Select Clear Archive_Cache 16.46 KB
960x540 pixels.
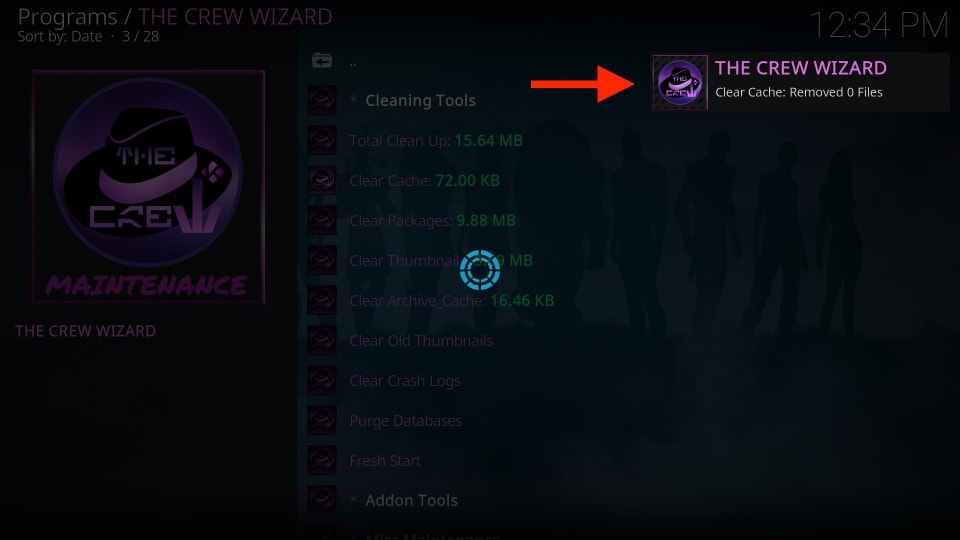(452, 301)
